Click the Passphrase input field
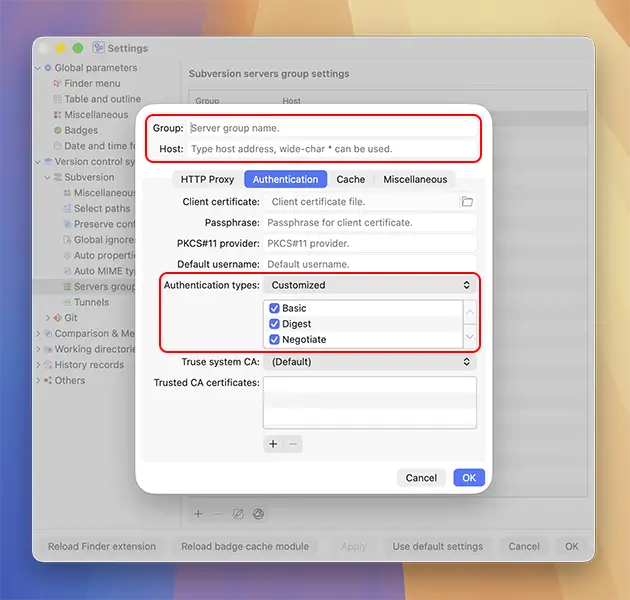 coord(370,223)
